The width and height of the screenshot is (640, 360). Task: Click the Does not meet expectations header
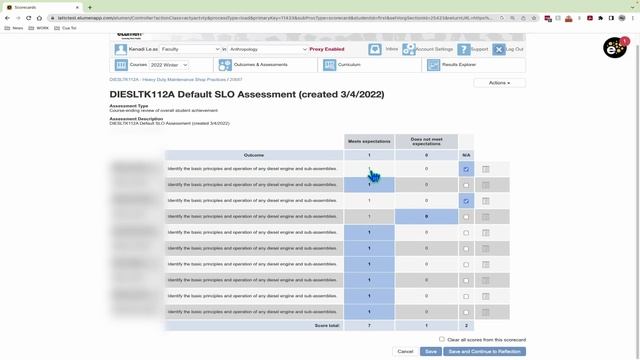[426, 142]
